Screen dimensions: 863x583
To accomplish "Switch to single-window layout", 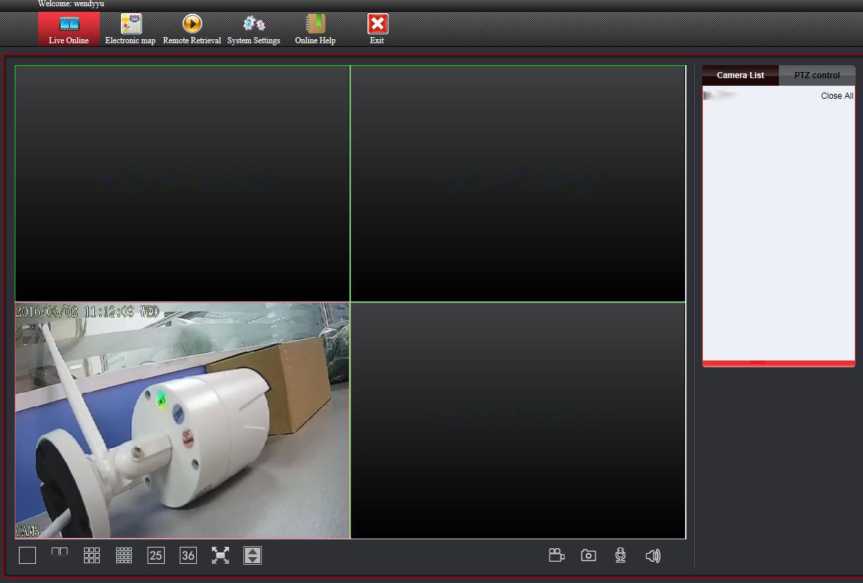I will tap(27, 556).
